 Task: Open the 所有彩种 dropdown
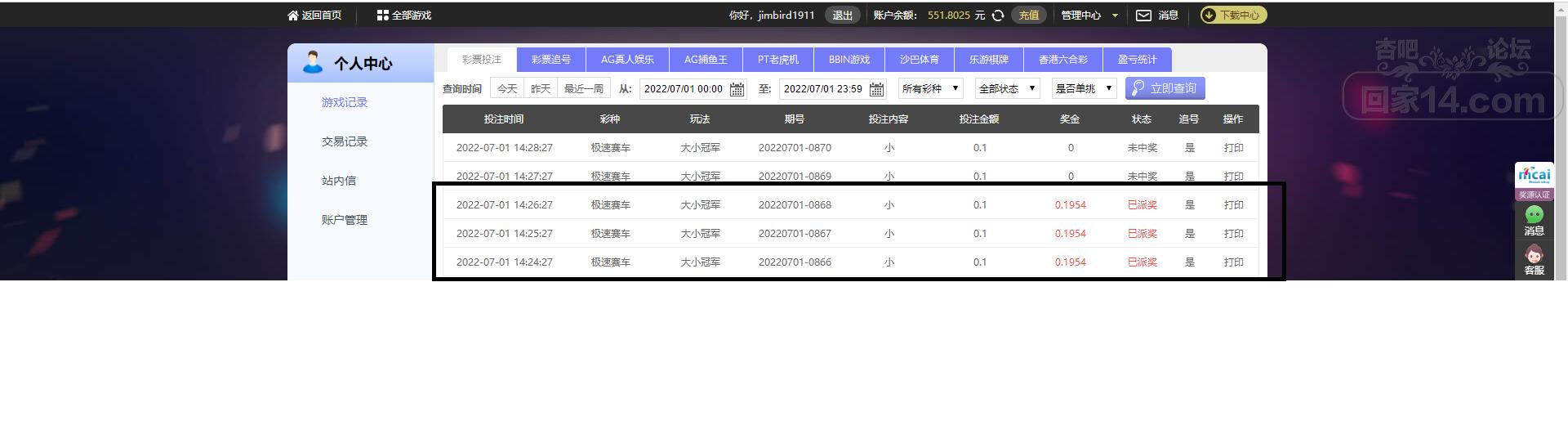931,88
